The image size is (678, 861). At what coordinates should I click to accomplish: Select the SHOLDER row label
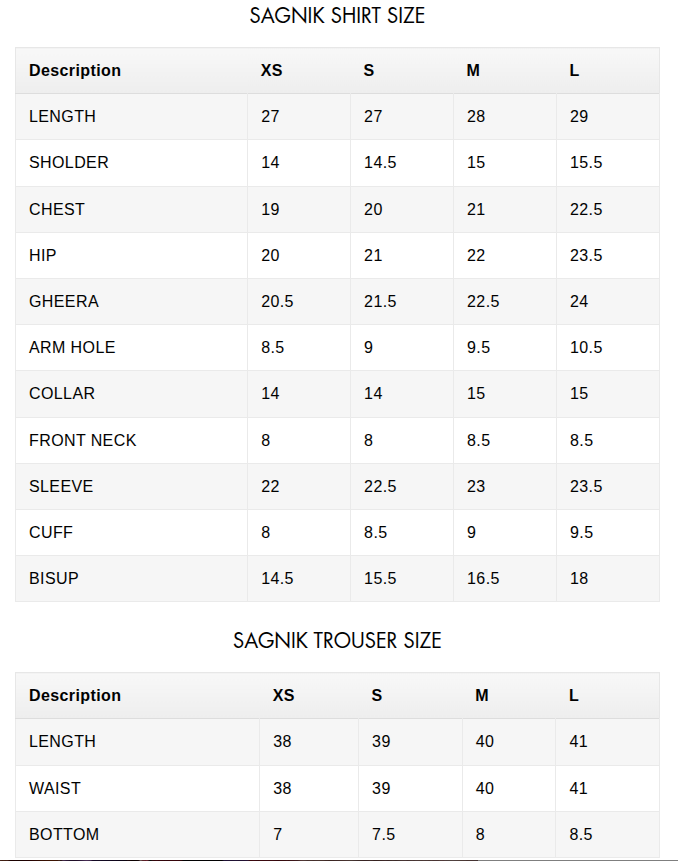tap(69, 163)
